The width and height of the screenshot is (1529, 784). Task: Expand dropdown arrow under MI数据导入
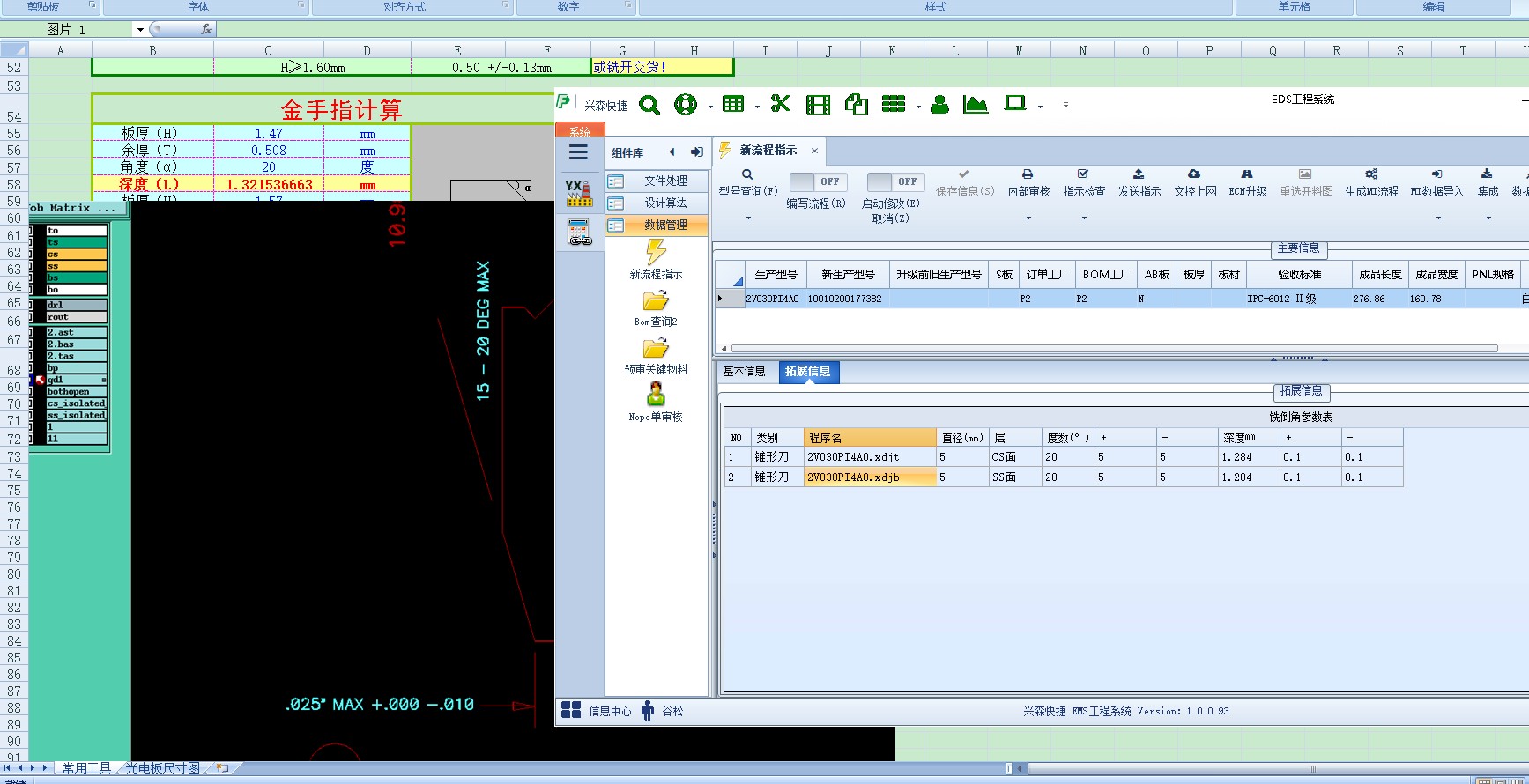point(1437,218)
